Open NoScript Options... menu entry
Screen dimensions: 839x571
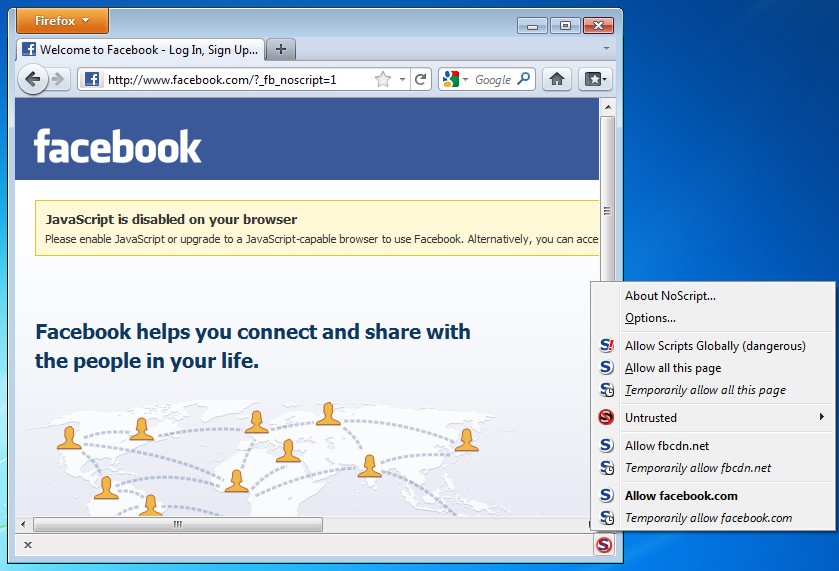pyautogui.click(x=650, y=318)
